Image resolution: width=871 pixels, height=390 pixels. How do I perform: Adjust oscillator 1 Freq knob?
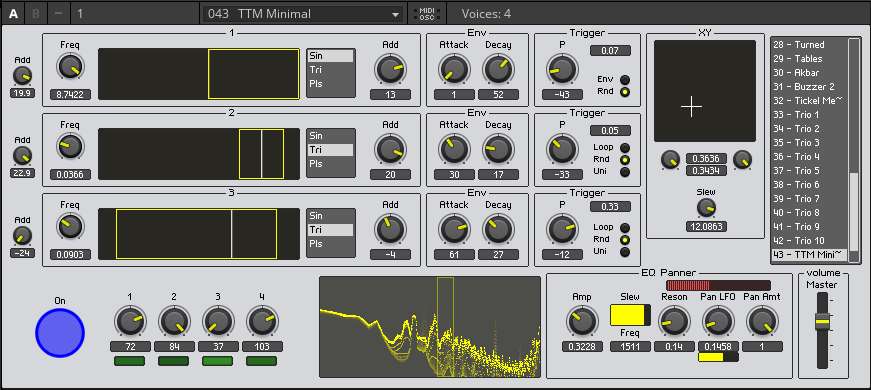point(70,67)
